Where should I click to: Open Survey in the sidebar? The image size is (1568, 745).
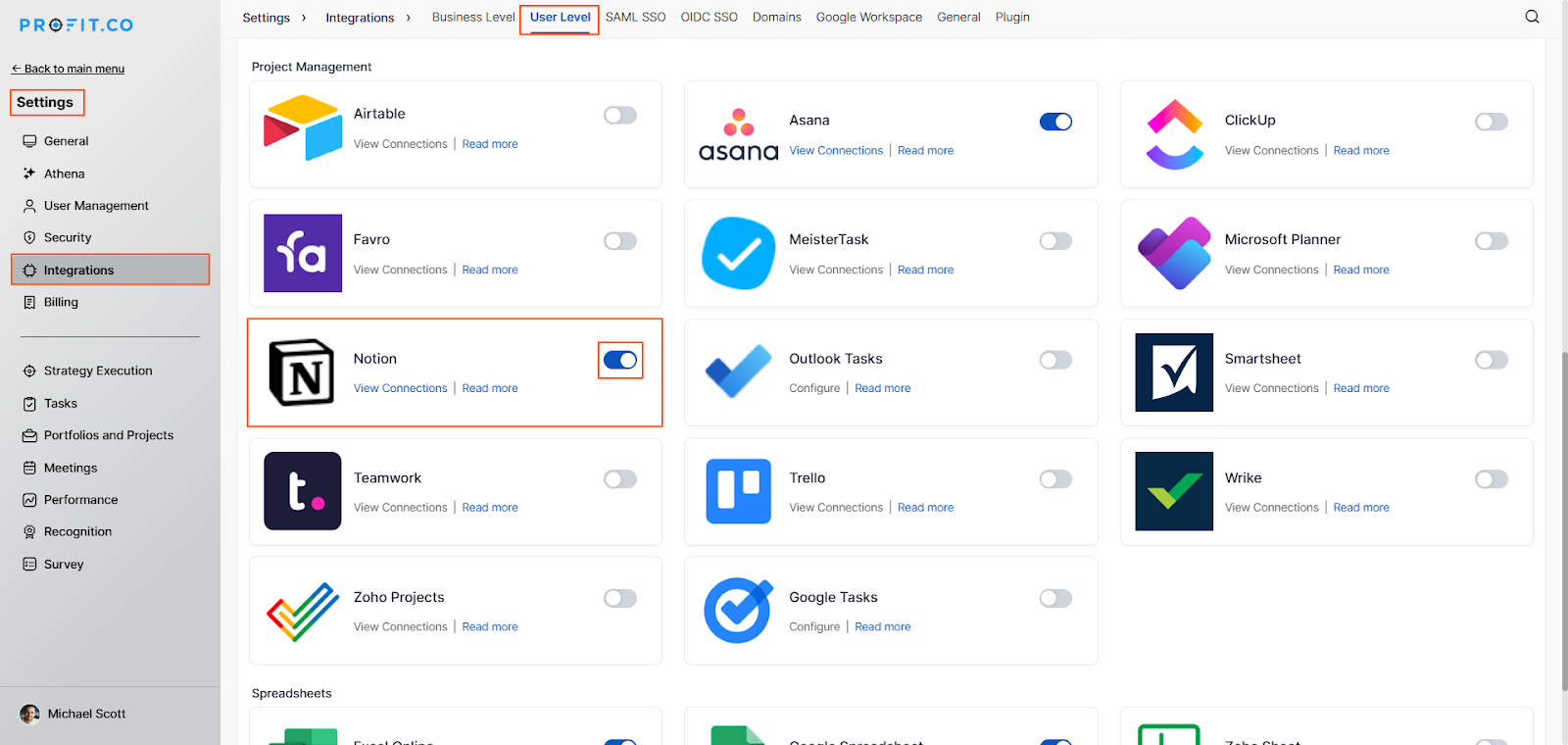coord(64,565)
